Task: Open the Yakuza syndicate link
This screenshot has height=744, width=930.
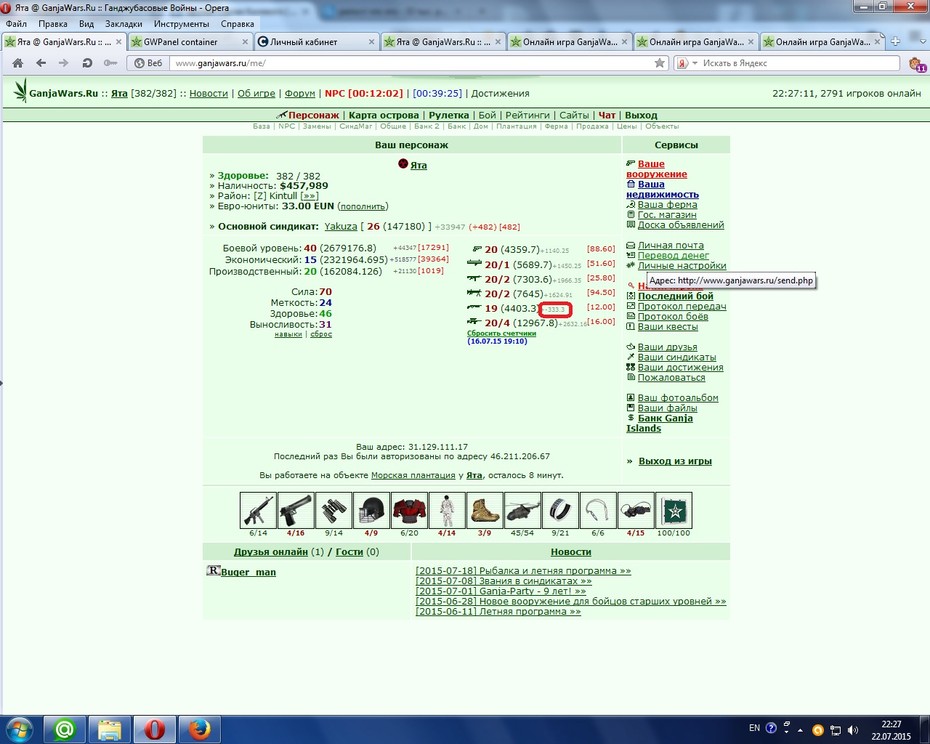Action: coord(340,226)
